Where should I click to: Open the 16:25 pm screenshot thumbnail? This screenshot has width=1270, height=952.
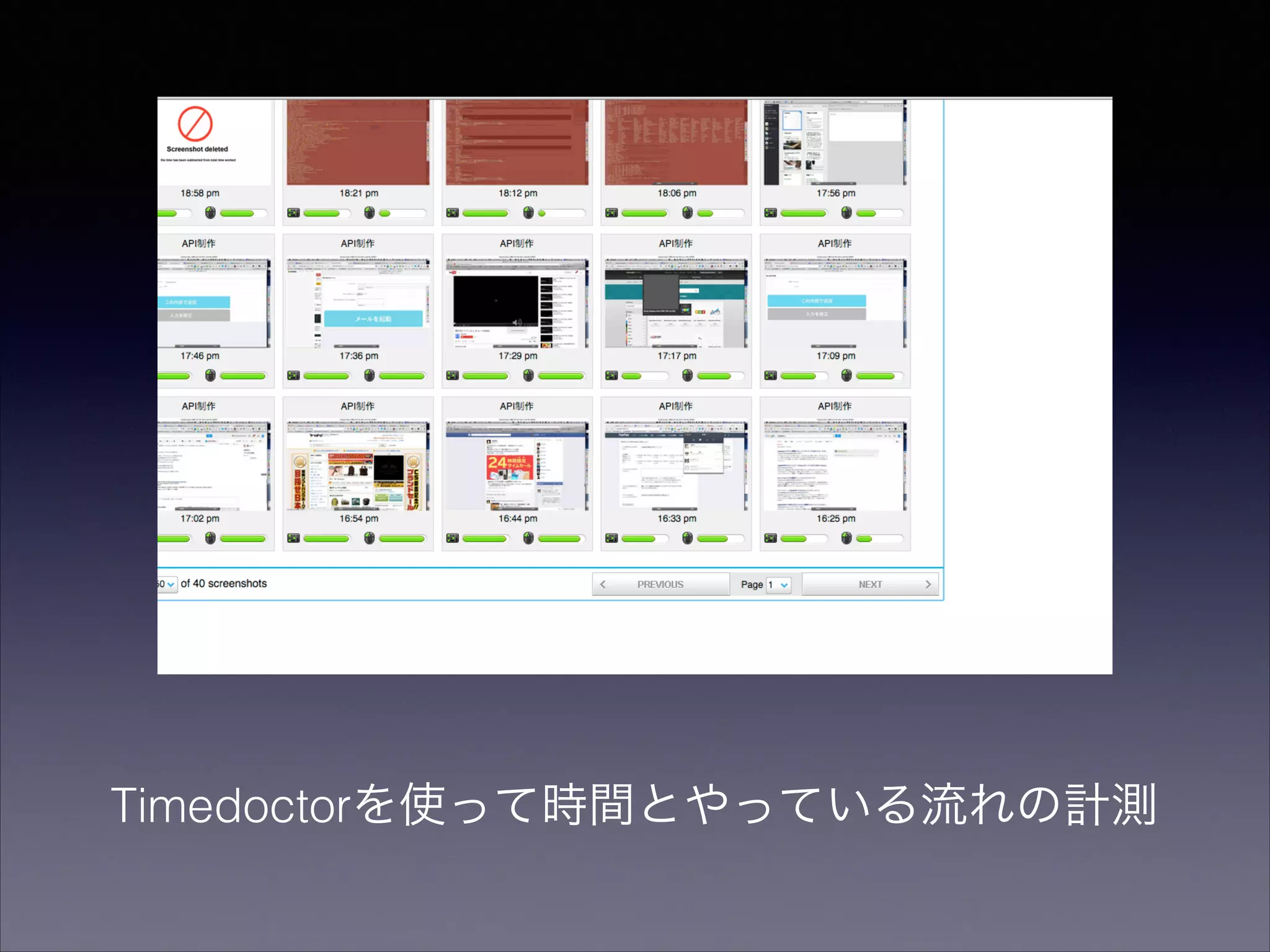tap(835, 466)
